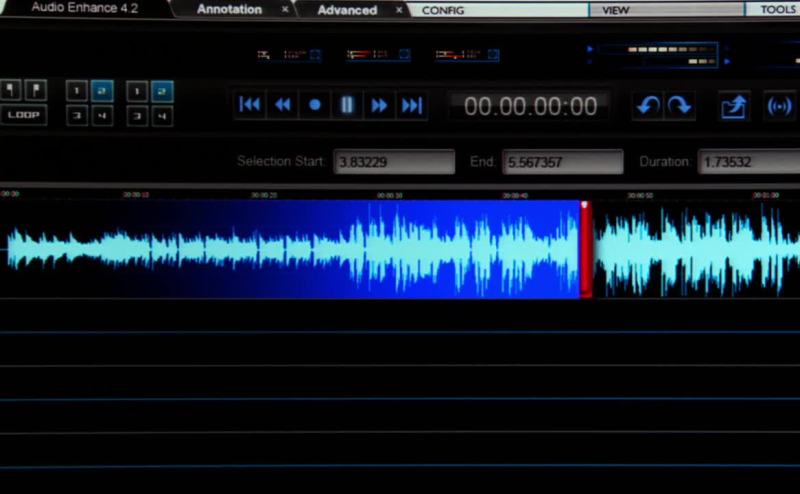This screenshot has width=800, height=494.
Task: Toggle the LOOP button
Action: [24, 115]
